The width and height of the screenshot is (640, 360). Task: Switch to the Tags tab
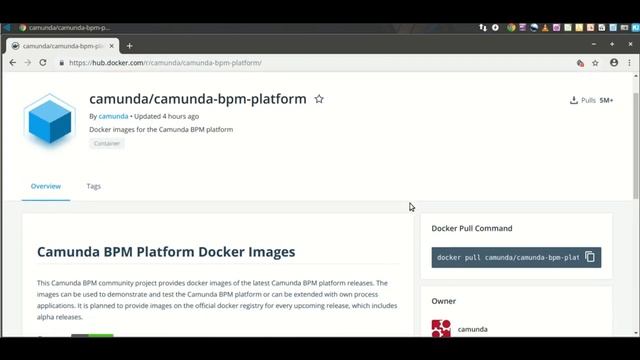click(93, 186)
